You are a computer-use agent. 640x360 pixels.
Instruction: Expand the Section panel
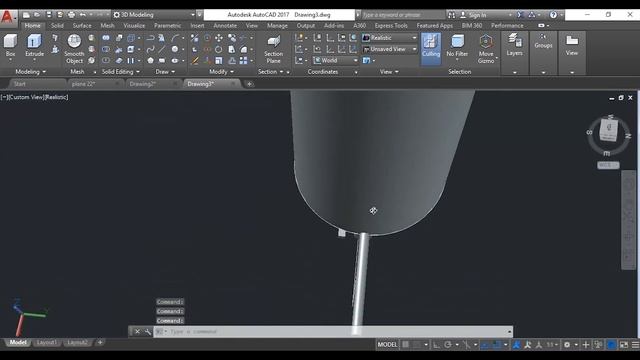[x=270, y=72]
